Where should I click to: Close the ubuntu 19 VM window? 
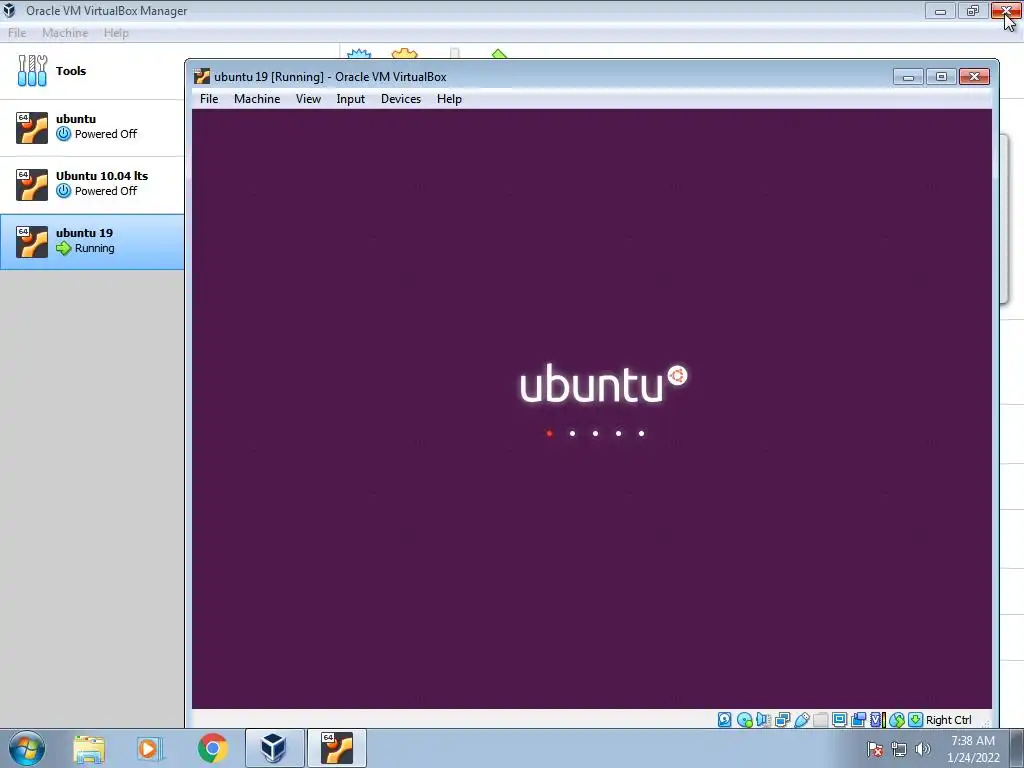tap(974, 76)
